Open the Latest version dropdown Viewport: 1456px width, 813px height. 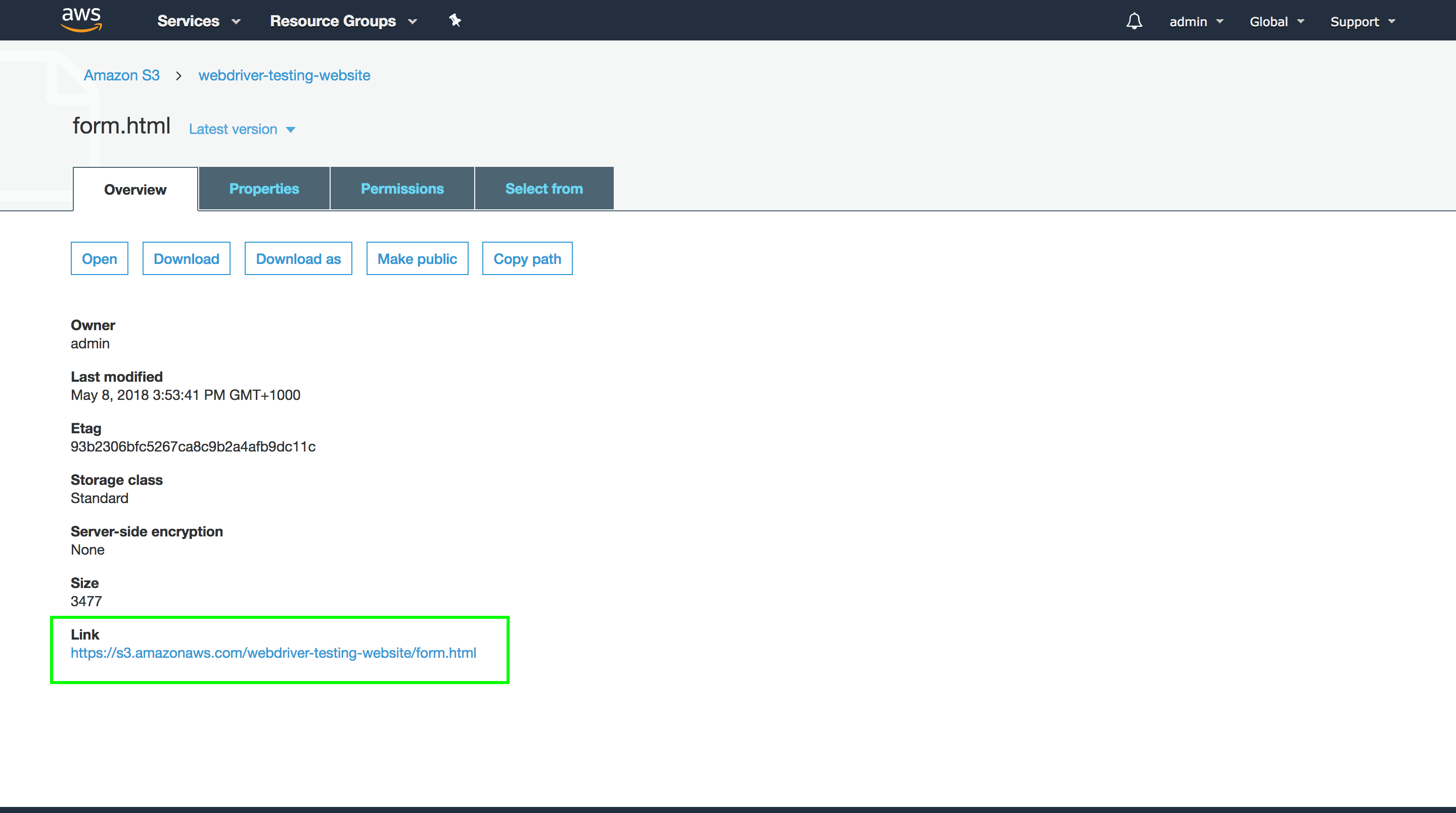pos(242,129)
